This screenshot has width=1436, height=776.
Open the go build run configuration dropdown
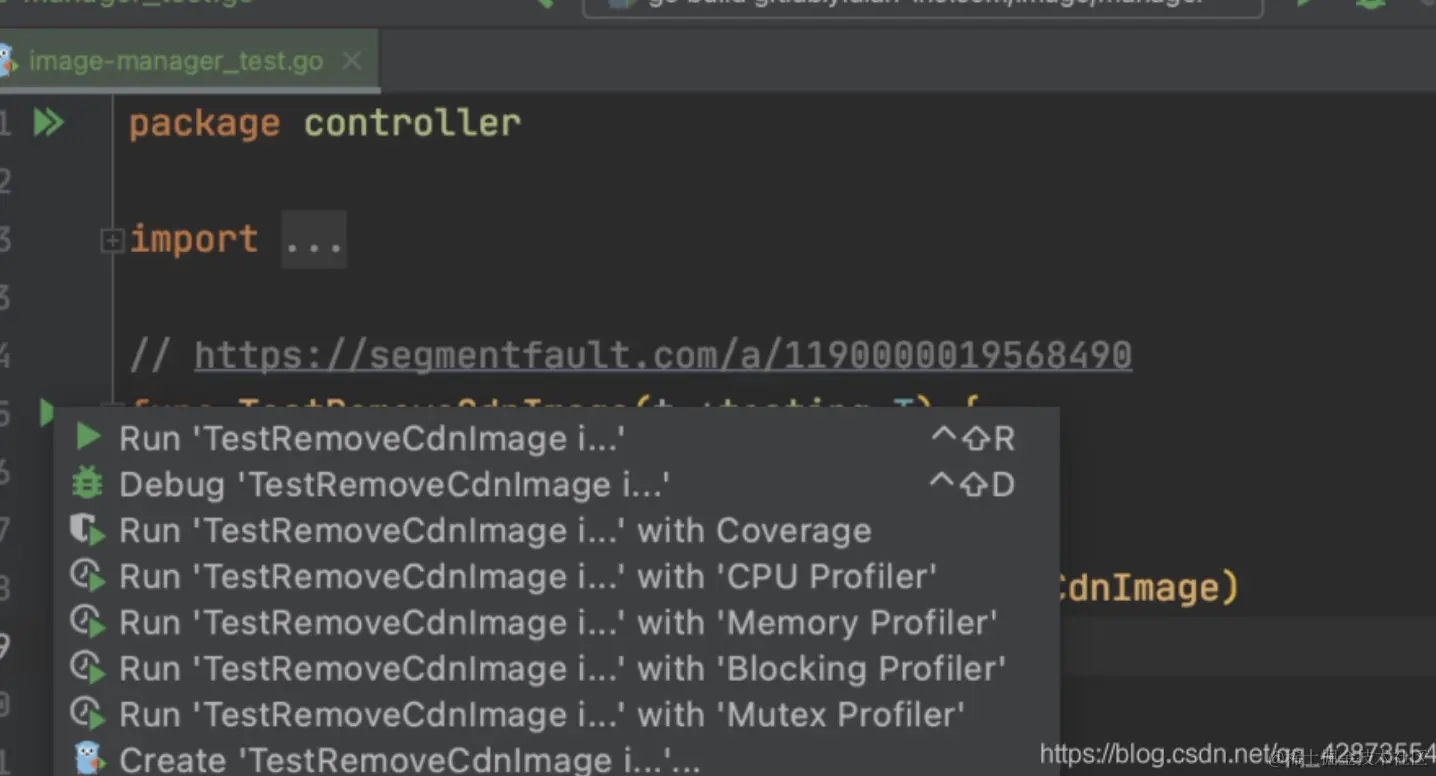(922, 5)
